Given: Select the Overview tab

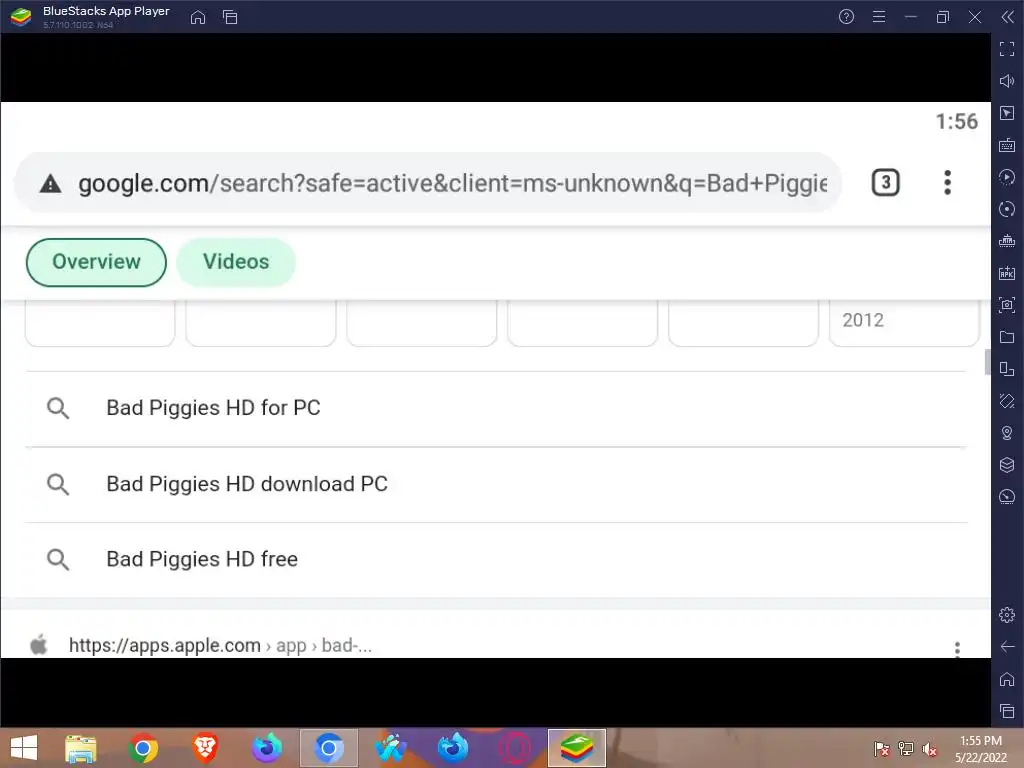Looking at the screenshot, I should click(96, 262).
